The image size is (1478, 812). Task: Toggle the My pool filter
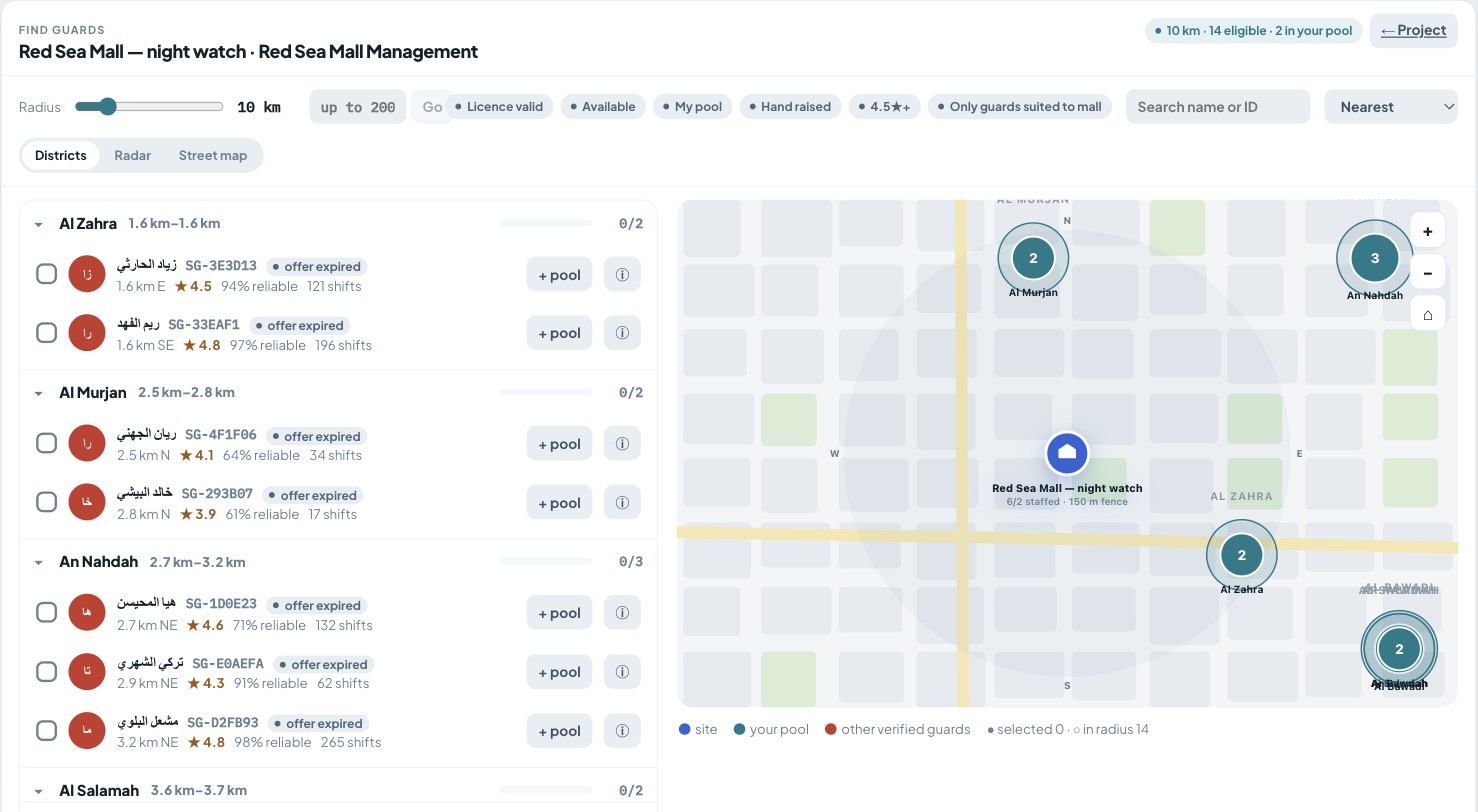tap(693, 106)
